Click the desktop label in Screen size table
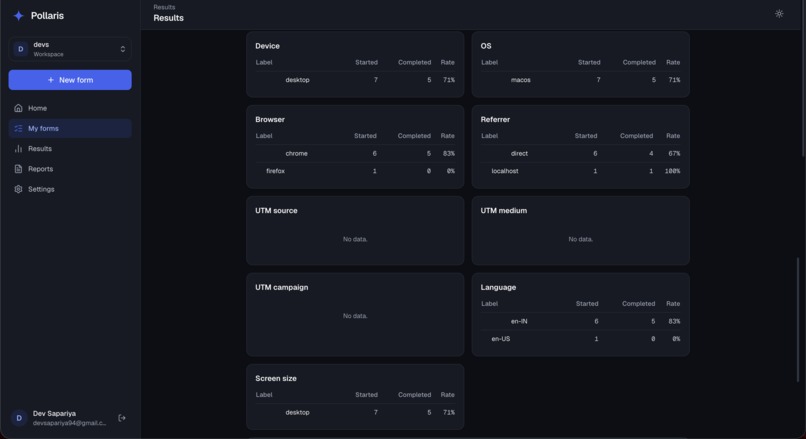The height and width of the screenshot is (439, 806). pyautogui.click(x=297, y=413)
